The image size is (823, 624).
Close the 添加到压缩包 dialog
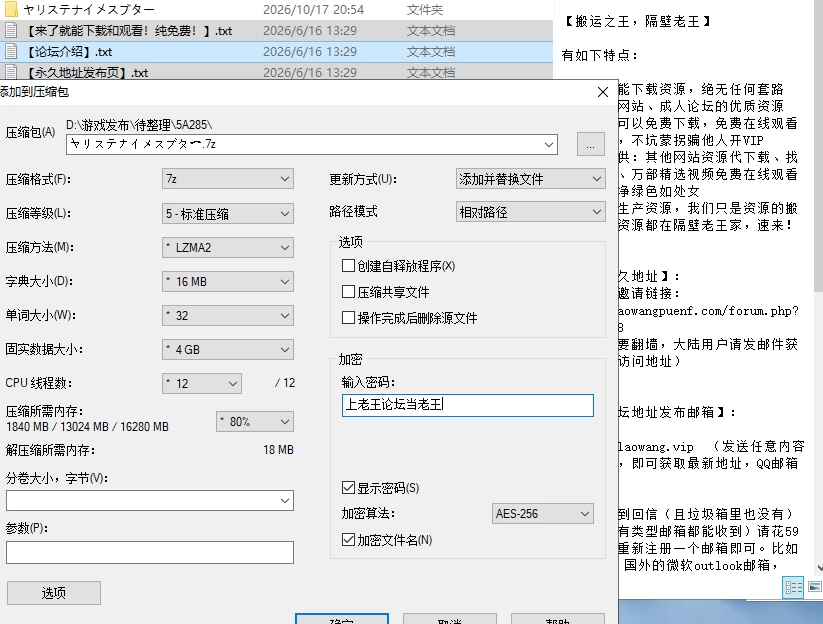603,92
